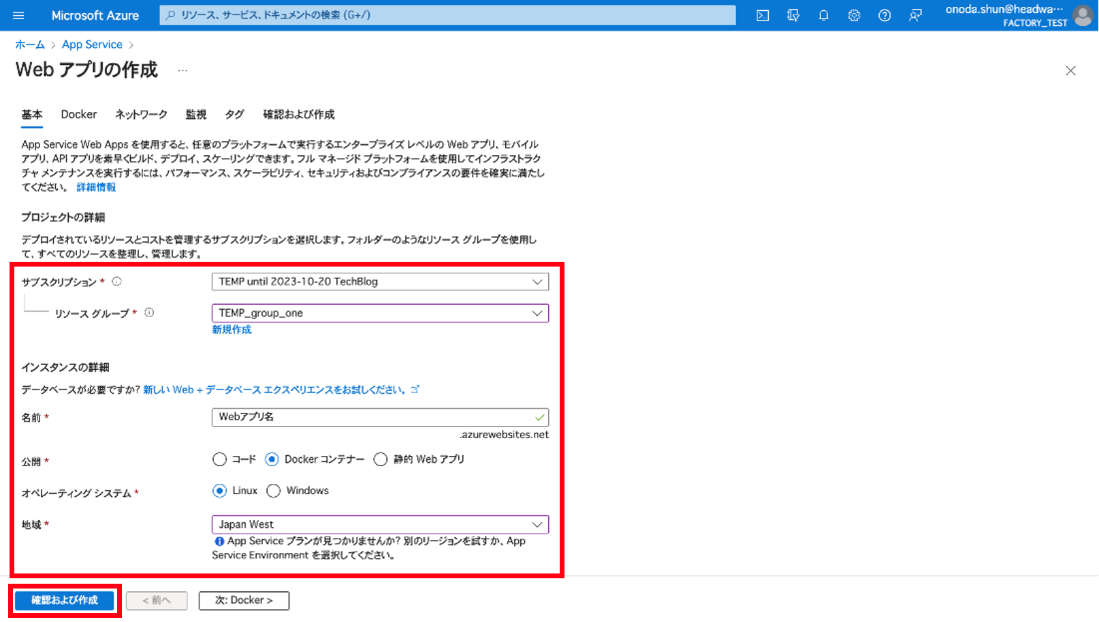Open the account avatar menu
The height and width of the screenshot is (622, 1099).
point(1082,15)
